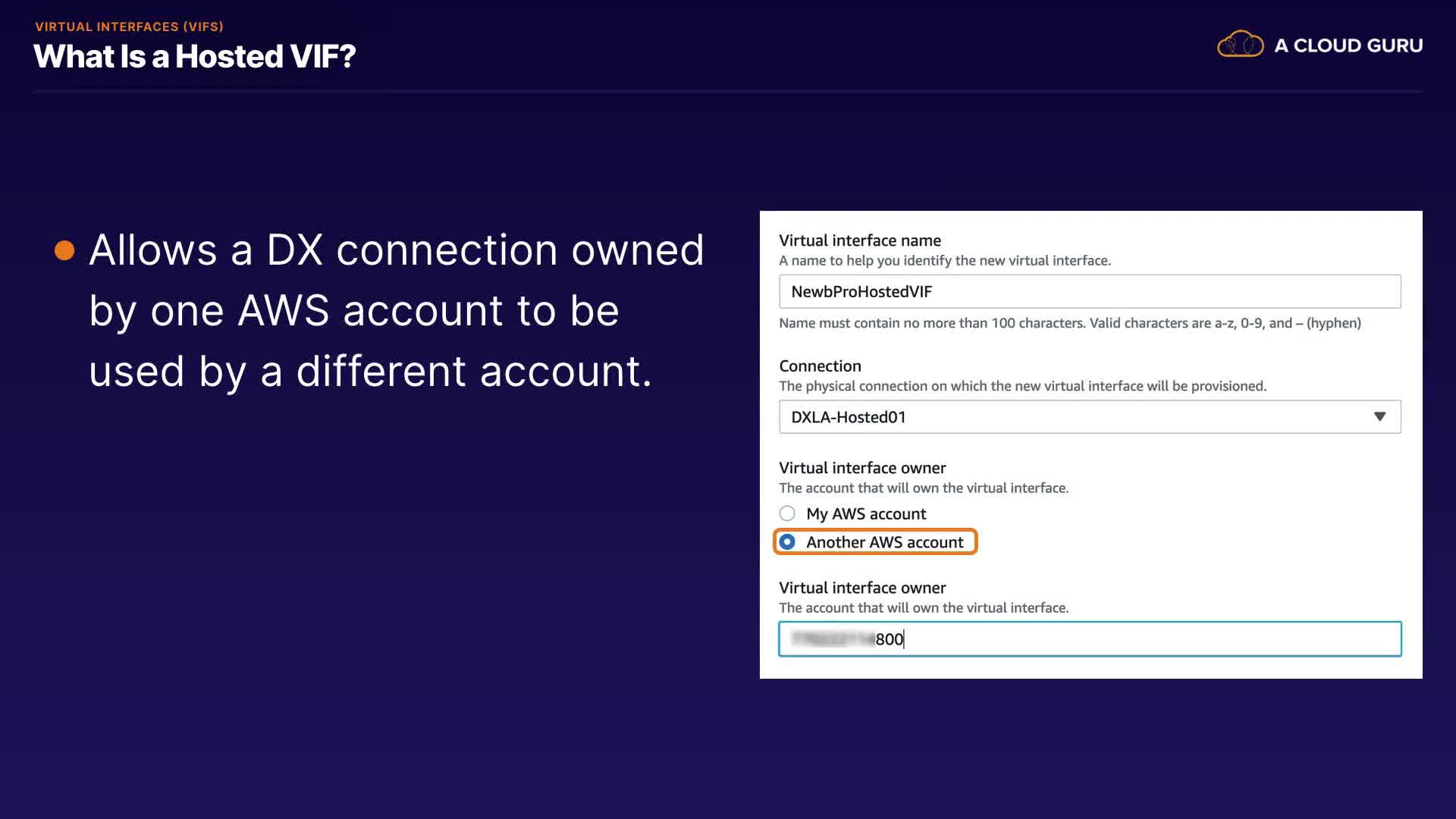The width and height of the screenshot is (1456, 819).
Task: Open the Connection dropdown arrow
Action: coord(1379,417)
